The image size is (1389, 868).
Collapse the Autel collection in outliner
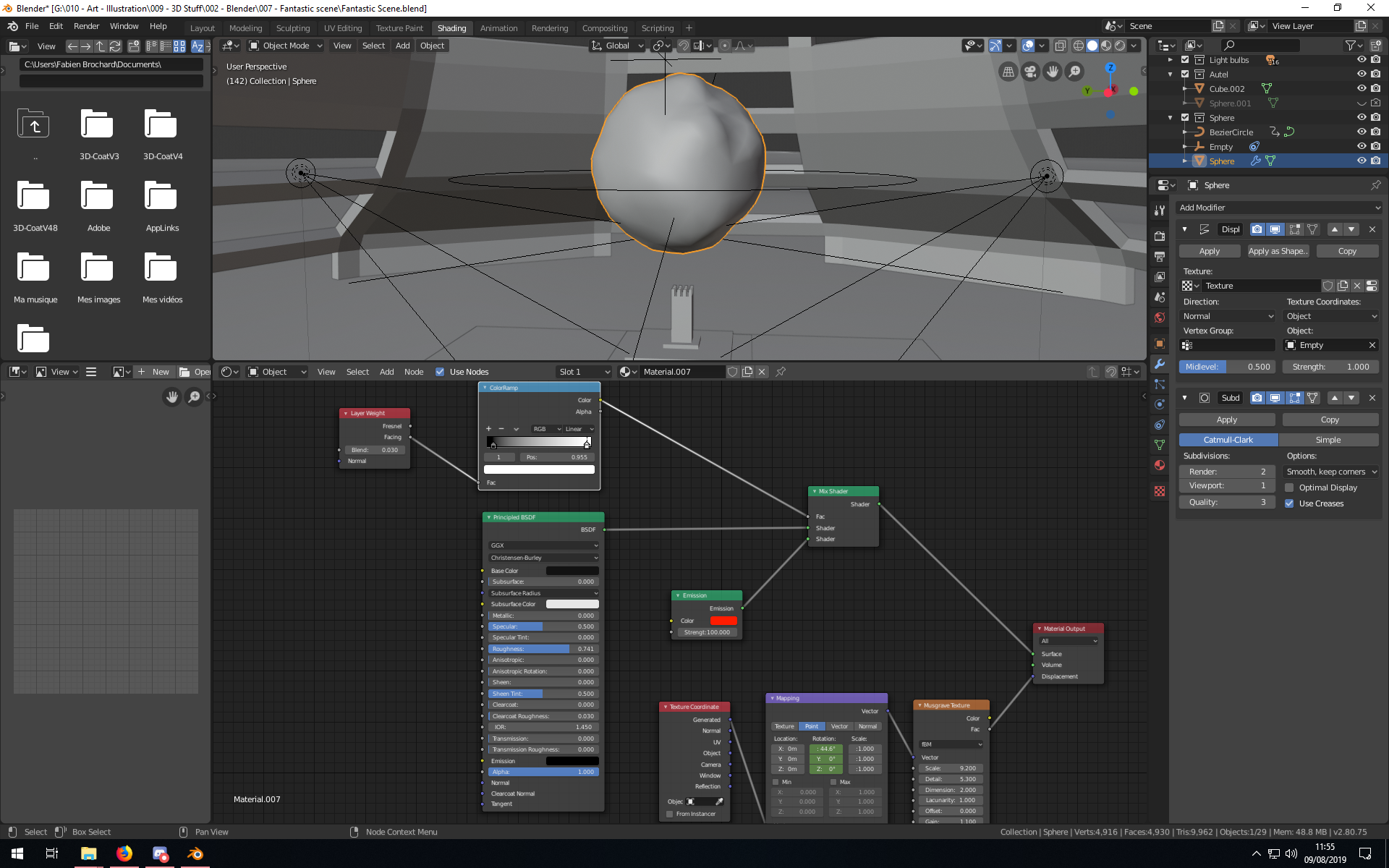[1171, 75]
